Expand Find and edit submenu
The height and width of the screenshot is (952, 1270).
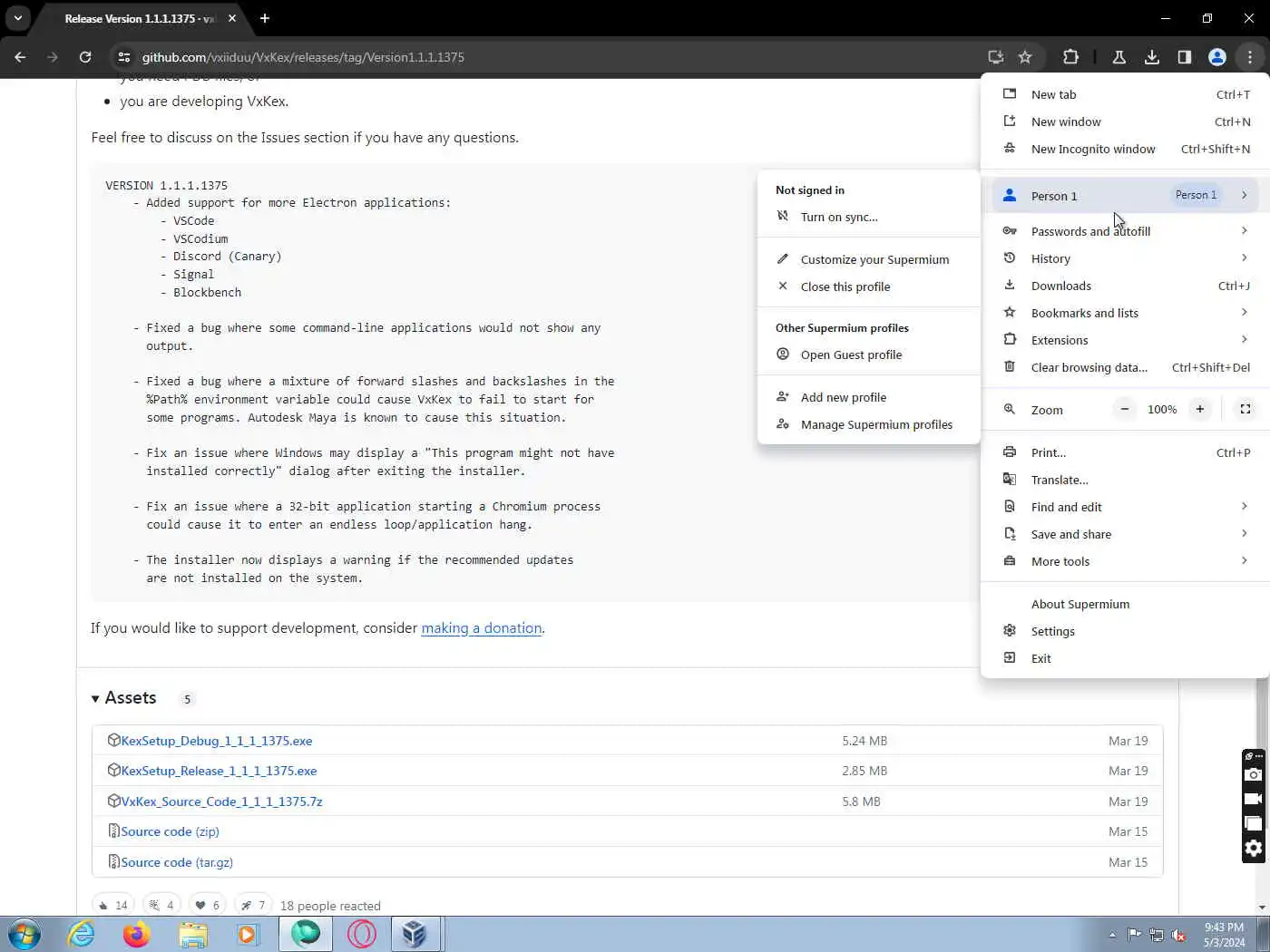[1124, 507]
